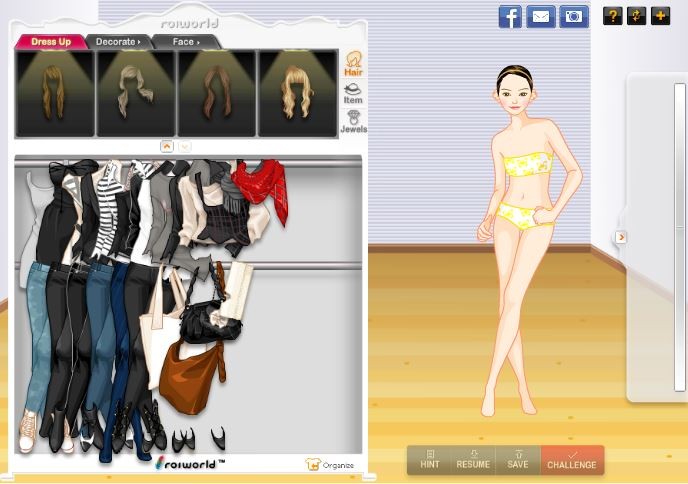
Task: Select the Jewels ring category icon
Action: 353,121
